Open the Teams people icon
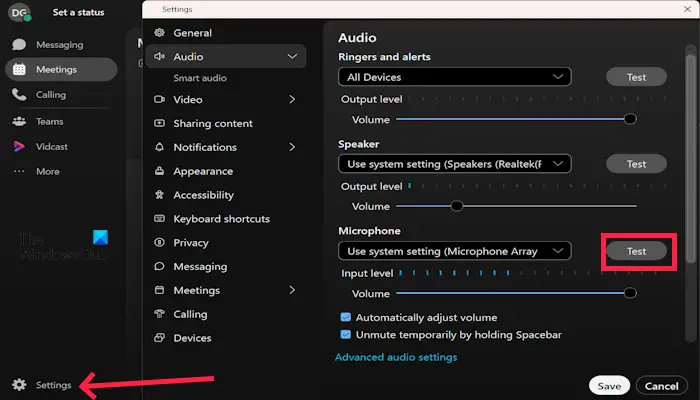Screen dimensions: 700x400 coord(19,121)
